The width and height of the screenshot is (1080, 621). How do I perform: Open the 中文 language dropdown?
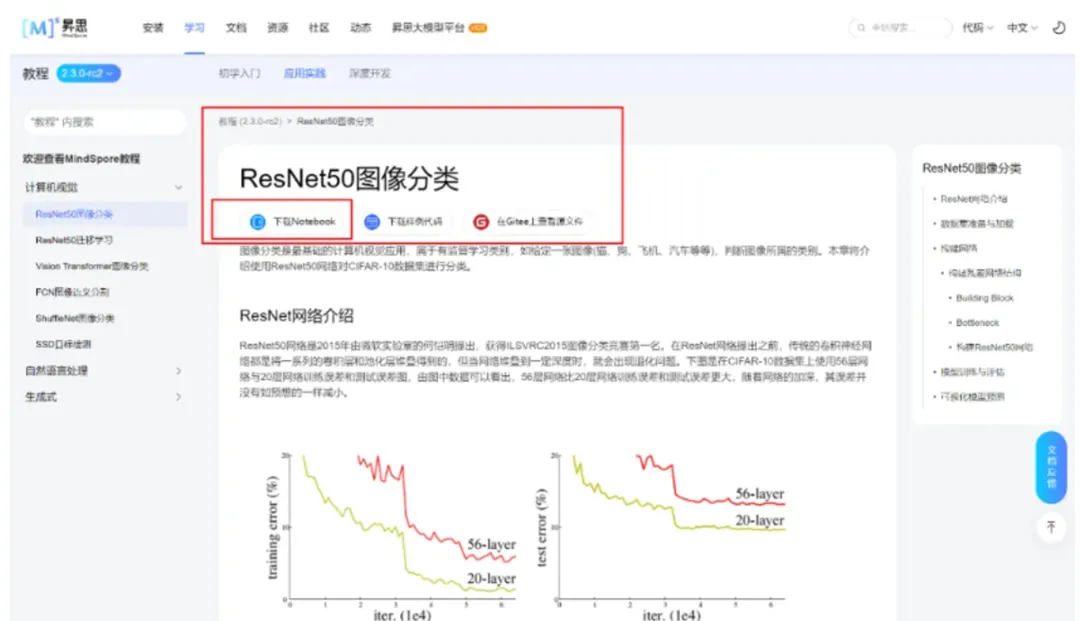(x=1022, y=28)
